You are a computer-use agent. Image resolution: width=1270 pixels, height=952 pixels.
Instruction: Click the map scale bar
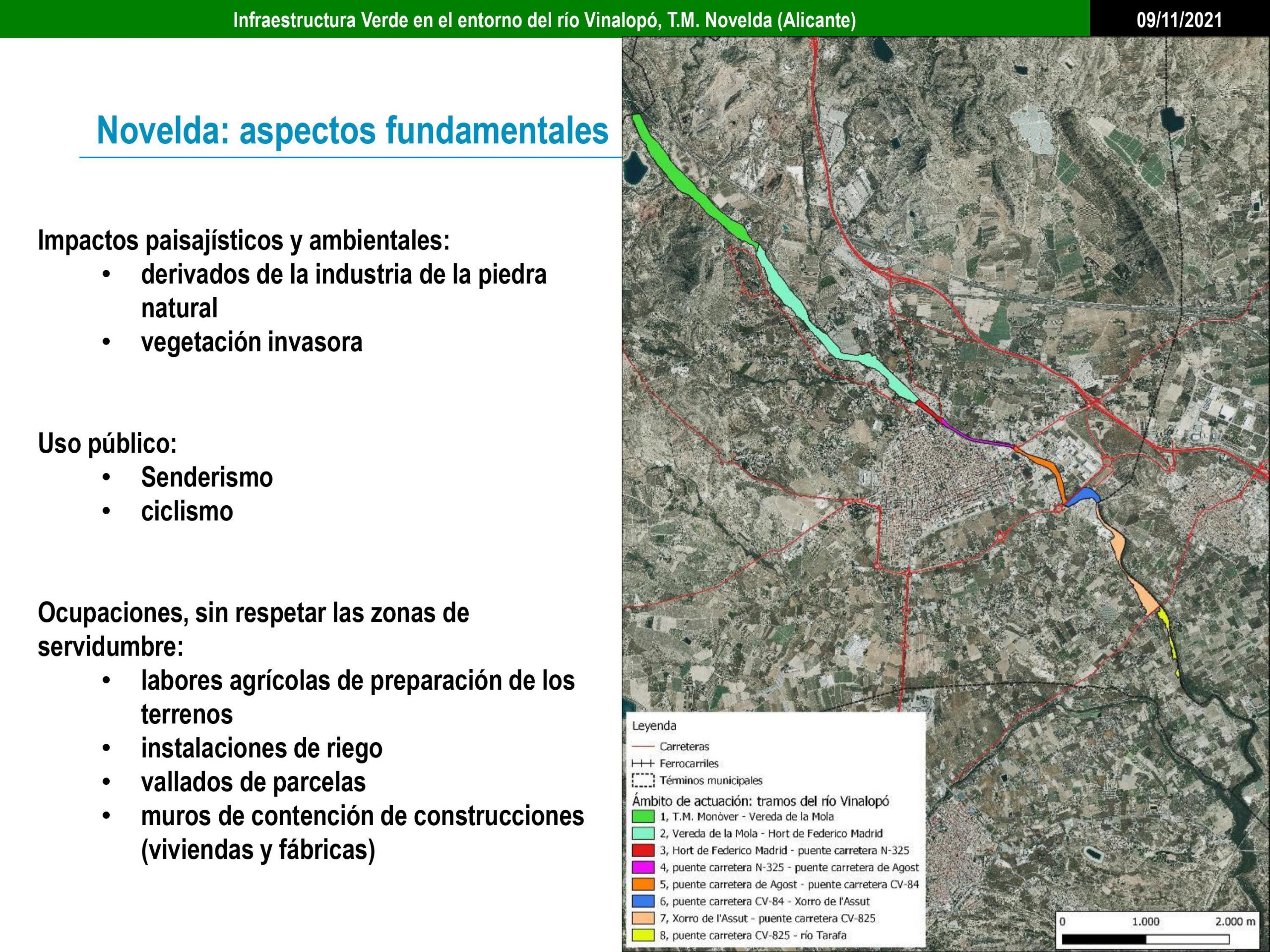[x=1145, y=940]
